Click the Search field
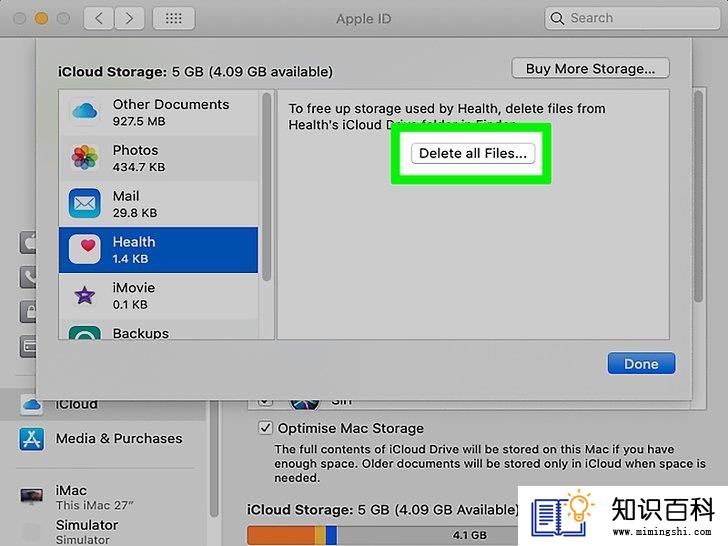Viewport: 728px width, 546px height. click(x=632, y=18)
